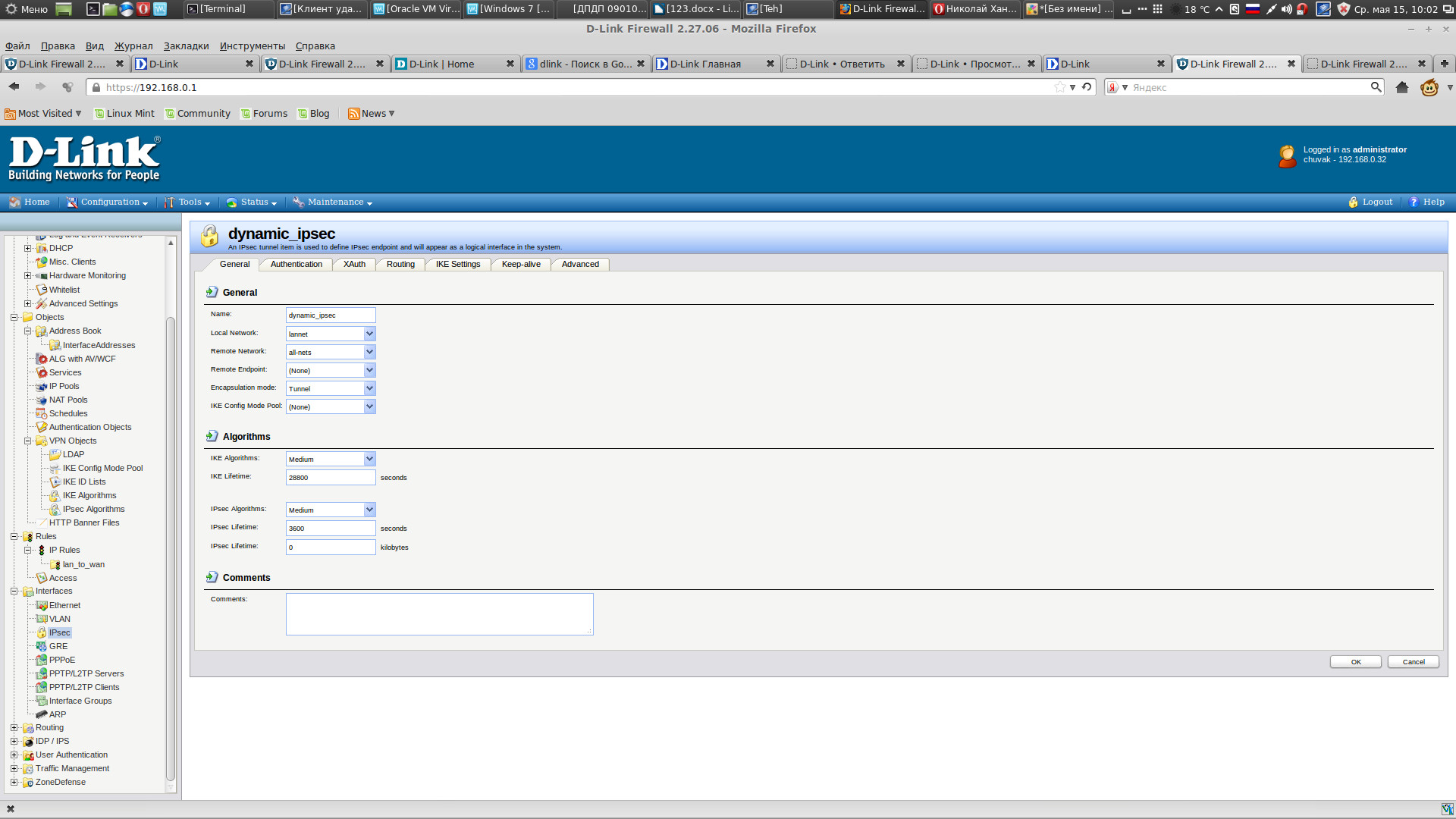This screenshot has width=1456, height=819.
Task: Bookmark page with star icon
Action: [1059, 87]
